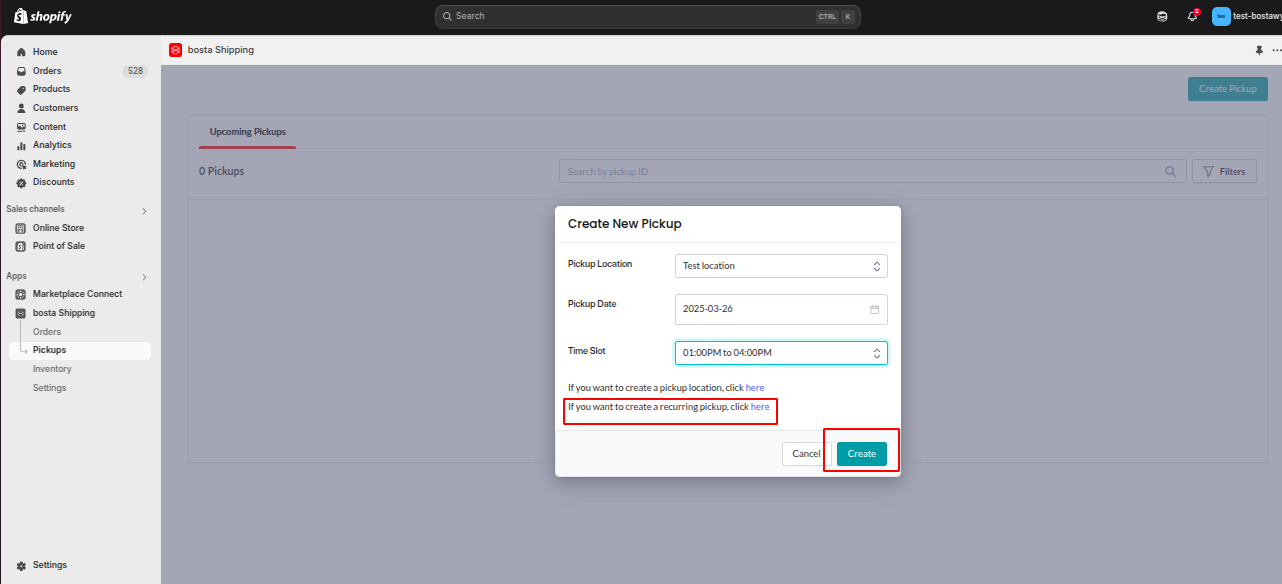The width and height of the screenshot is (1282, 584).
Task: Go to Home in sidebar
Action: 45,52
